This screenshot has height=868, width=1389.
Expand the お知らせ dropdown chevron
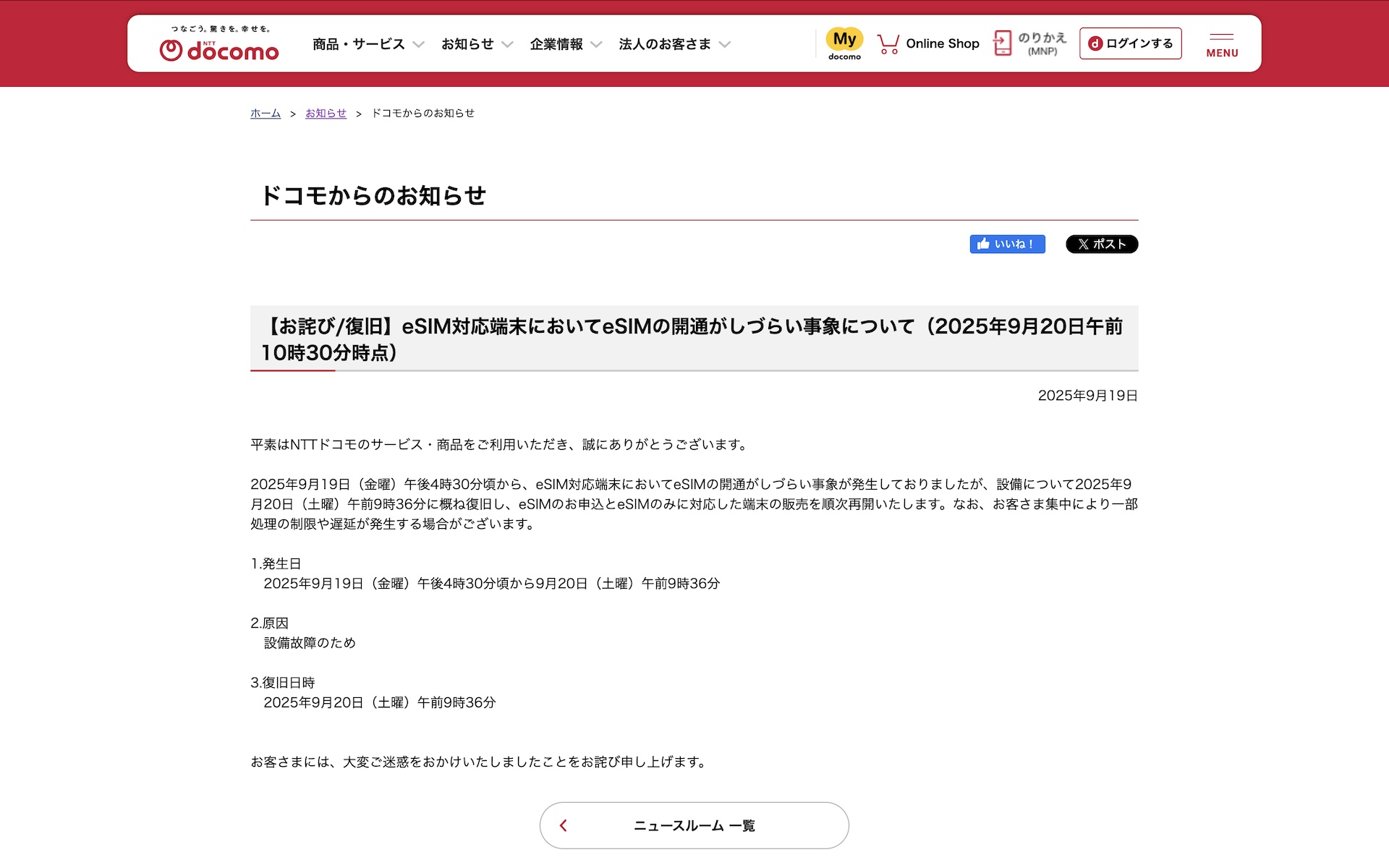pyautogui.click(x=507, y=45)
